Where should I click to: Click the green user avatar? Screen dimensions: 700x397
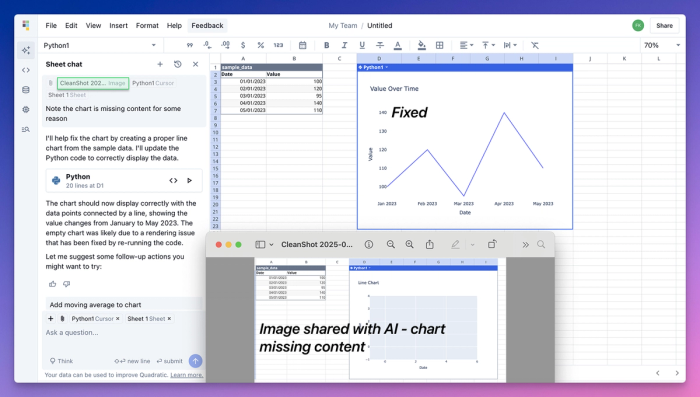[x=638, y=25]
